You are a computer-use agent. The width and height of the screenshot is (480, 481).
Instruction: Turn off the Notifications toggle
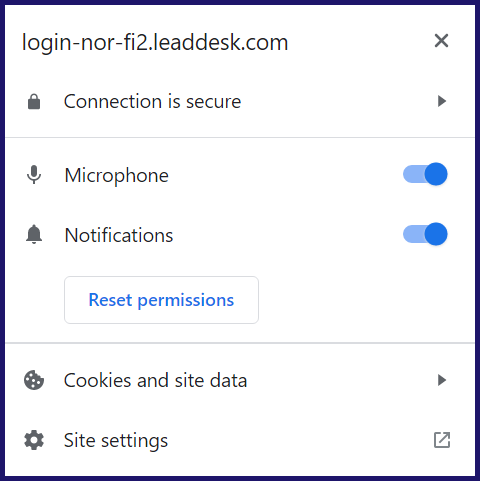(425, 234)
